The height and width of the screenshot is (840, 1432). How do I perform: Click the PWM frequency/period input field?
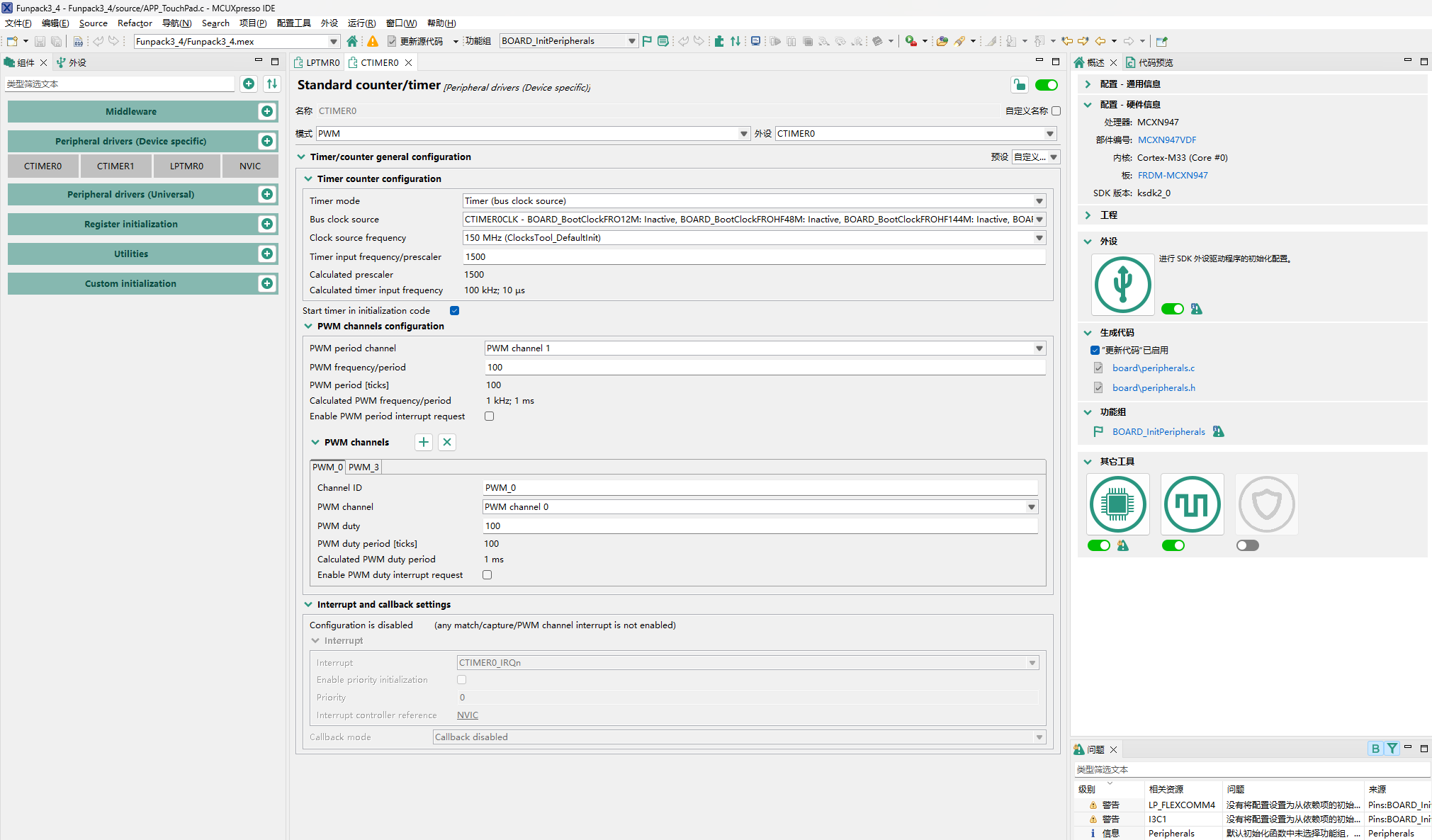click(x=765, y=368)
